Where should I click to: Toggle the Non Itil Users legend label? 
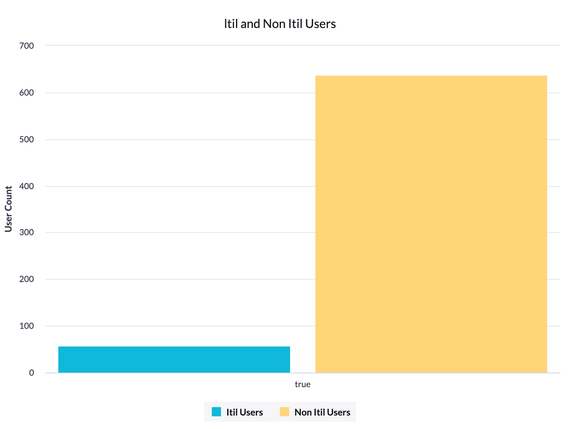point(322,412)
